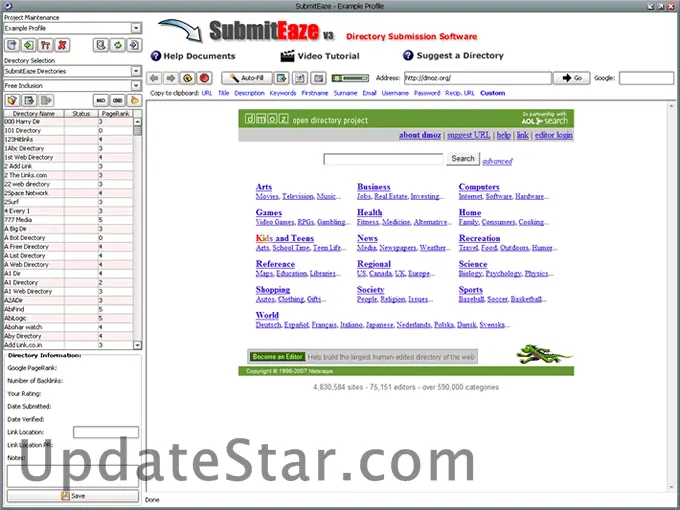This screenshot has height=510, width=680.
Task: Click the Help Documents heading text
Action: 199,56
